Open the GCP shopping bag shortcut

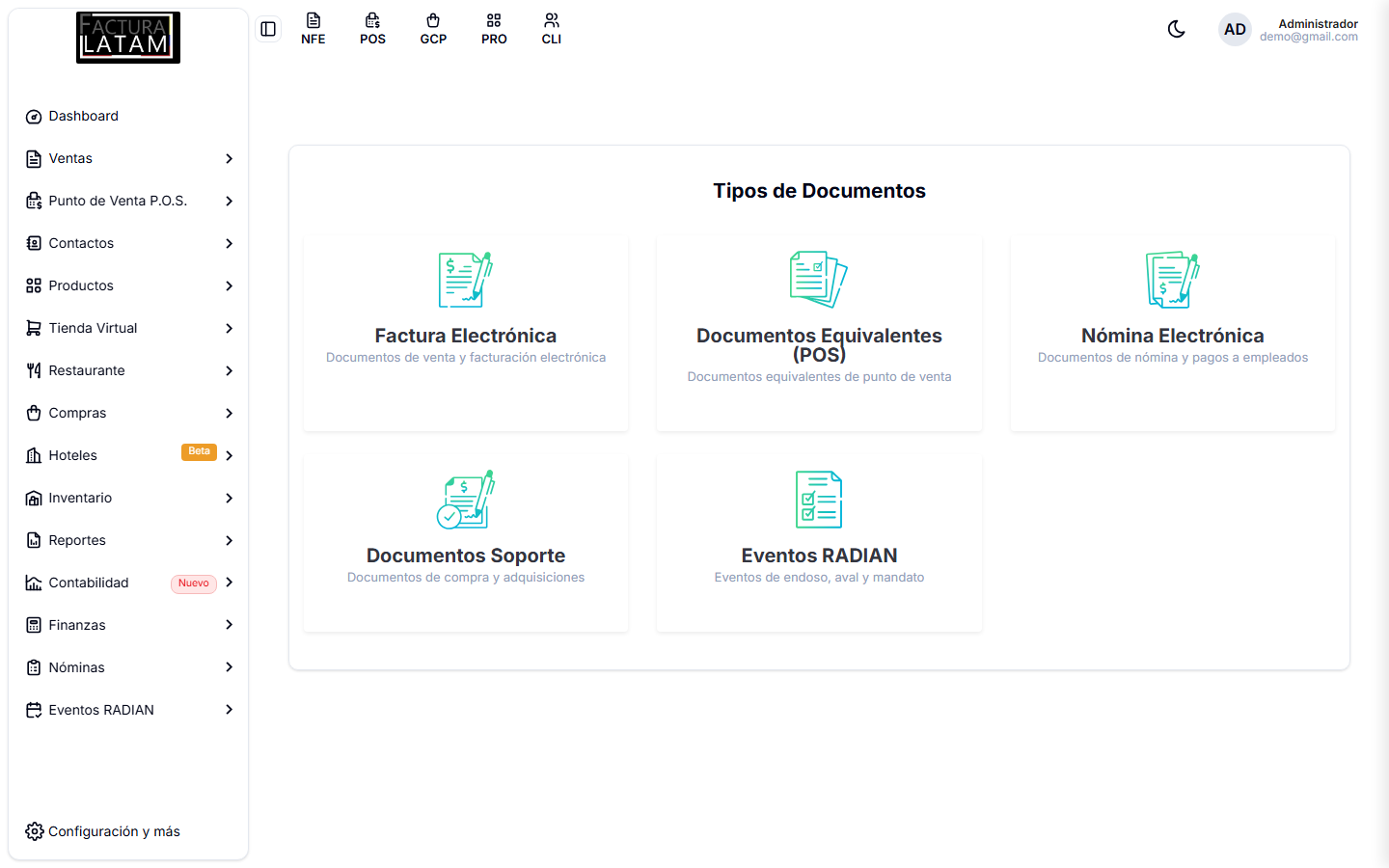click(433, 29)
